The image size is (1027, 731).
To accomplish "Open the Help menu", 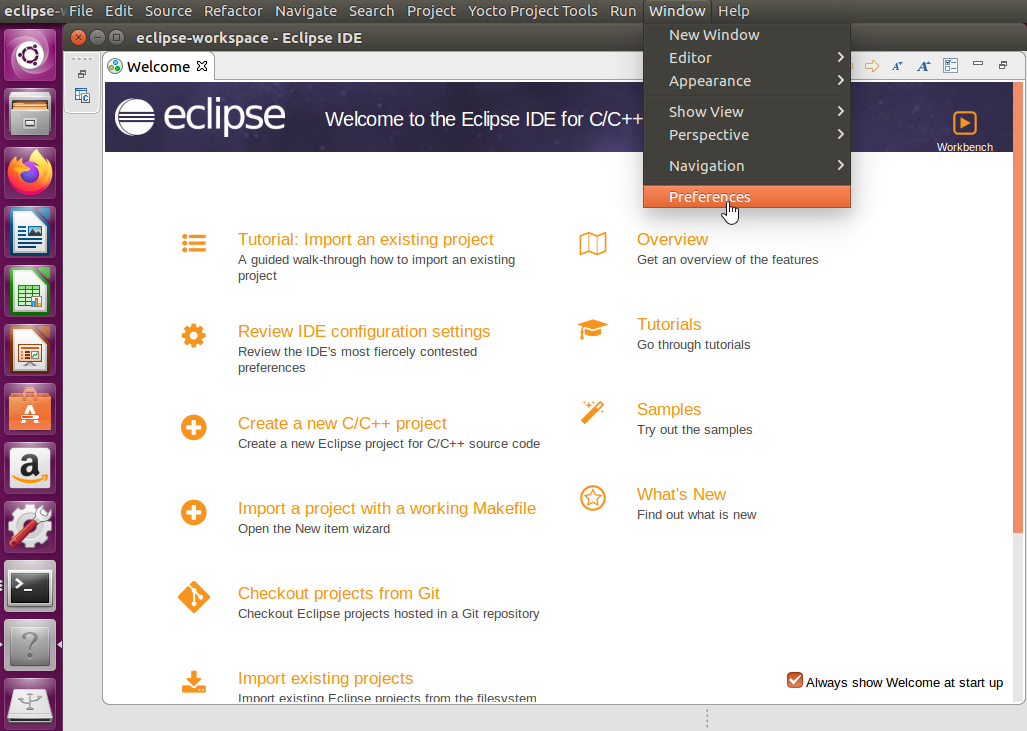I will 733,11.
